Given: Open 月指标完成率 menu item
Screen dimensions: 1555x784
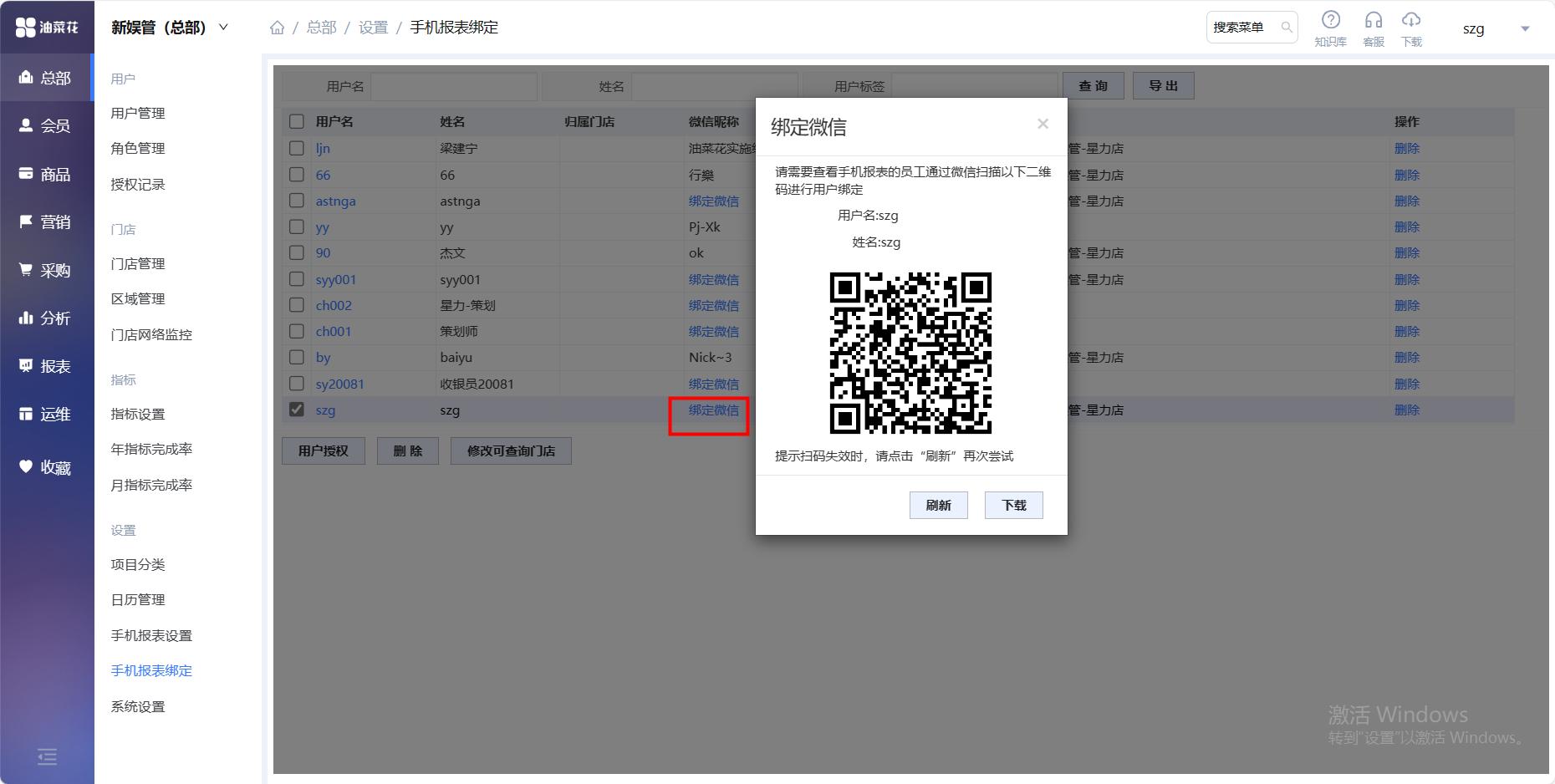Looking at the screenshot, I should [x=151, y=485].
